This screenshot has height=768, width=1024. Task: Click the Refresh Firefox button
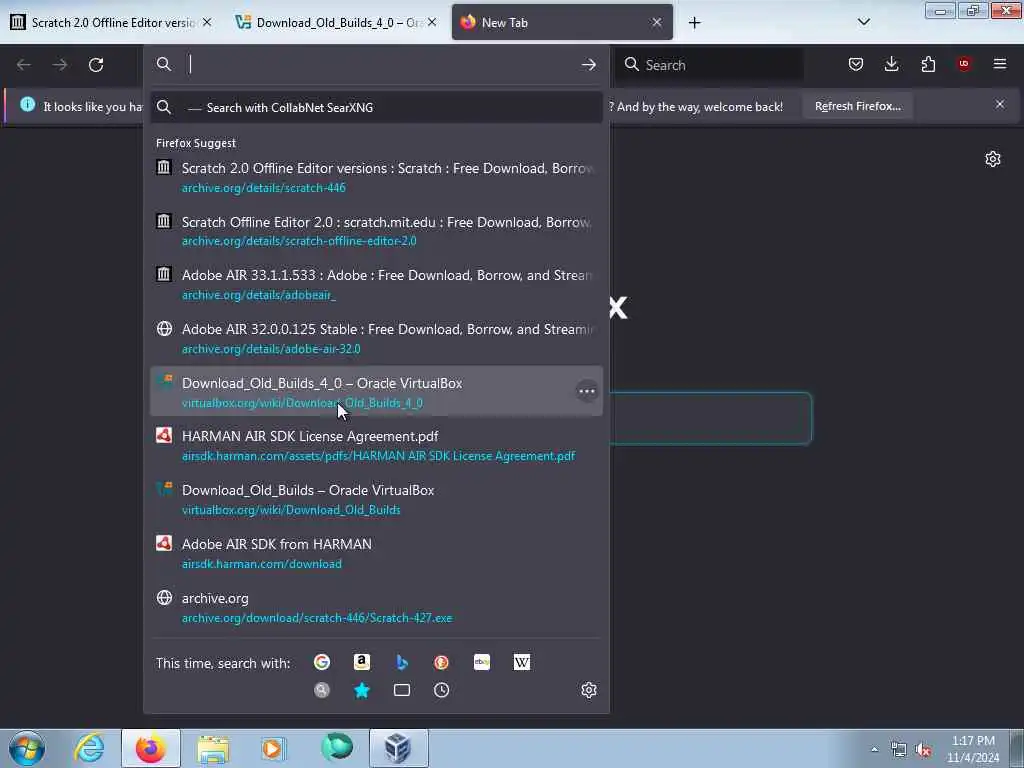pos(857,106)
